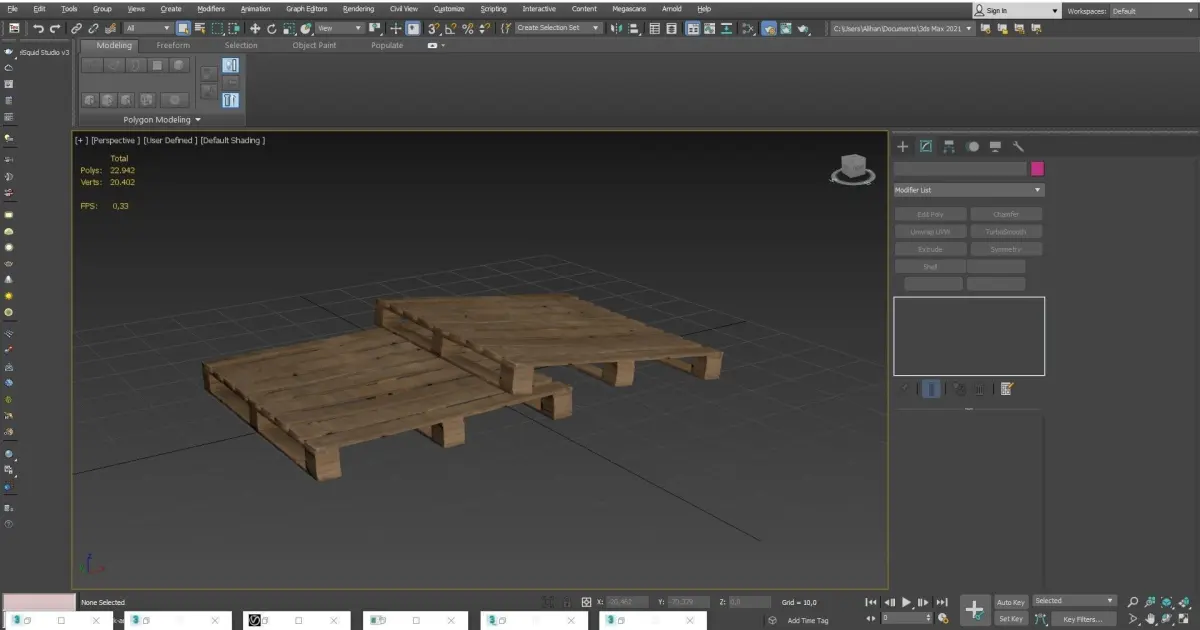Open the Rendering menu
The height and width of the screenshot is (630, 1200).
tap(358, 9)
